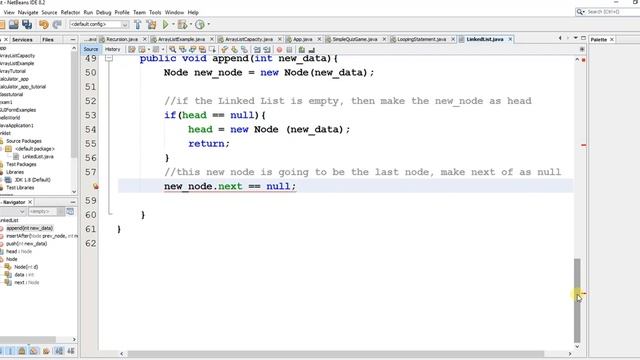
Task: Click Clean and Build Project icon
Action: pyautogui.click(x=151, y=24)
